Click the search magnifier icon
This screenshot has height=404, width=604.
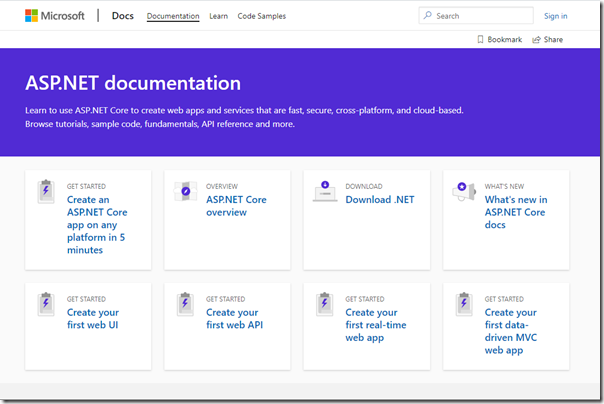[428, 15]
